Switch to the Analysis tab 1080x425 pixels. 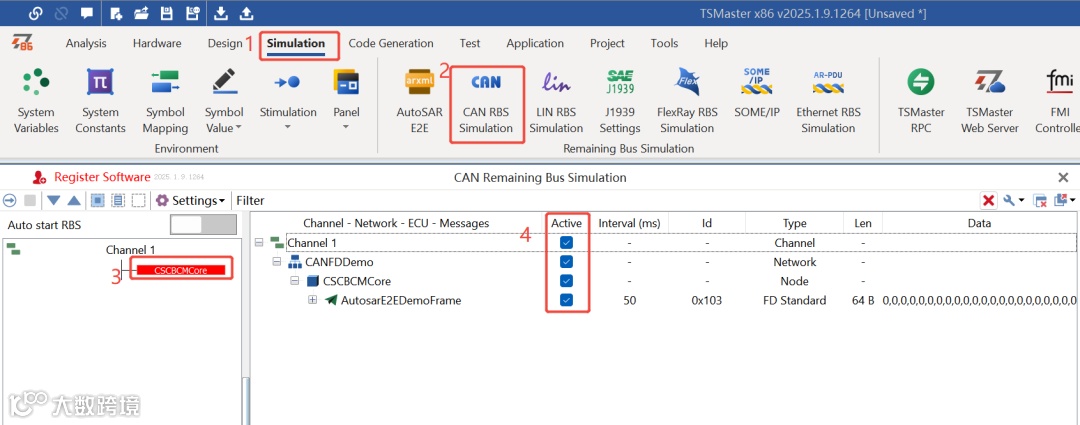86,43
